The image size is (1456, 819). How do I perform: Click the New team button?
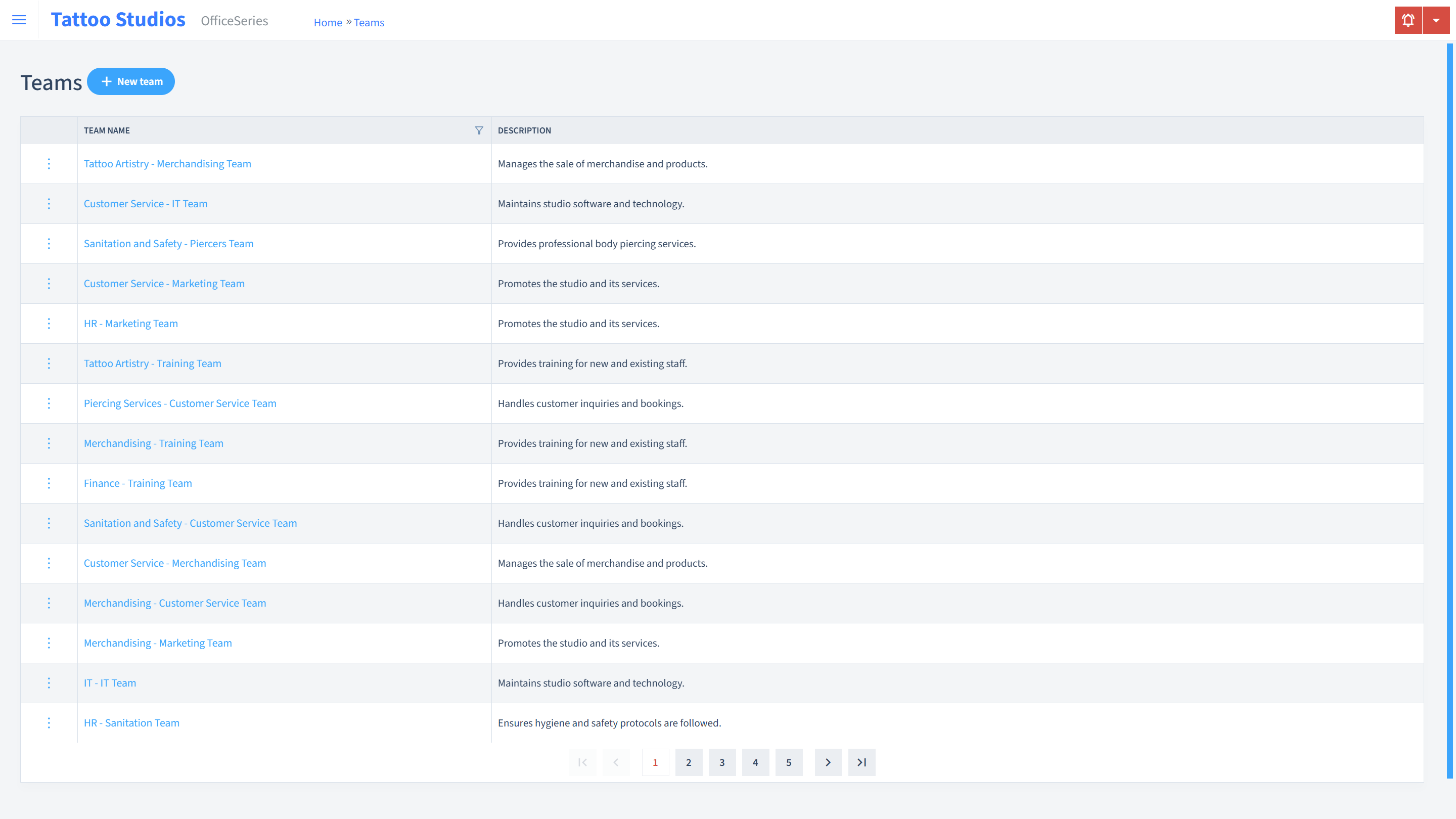tap(131, 81)
